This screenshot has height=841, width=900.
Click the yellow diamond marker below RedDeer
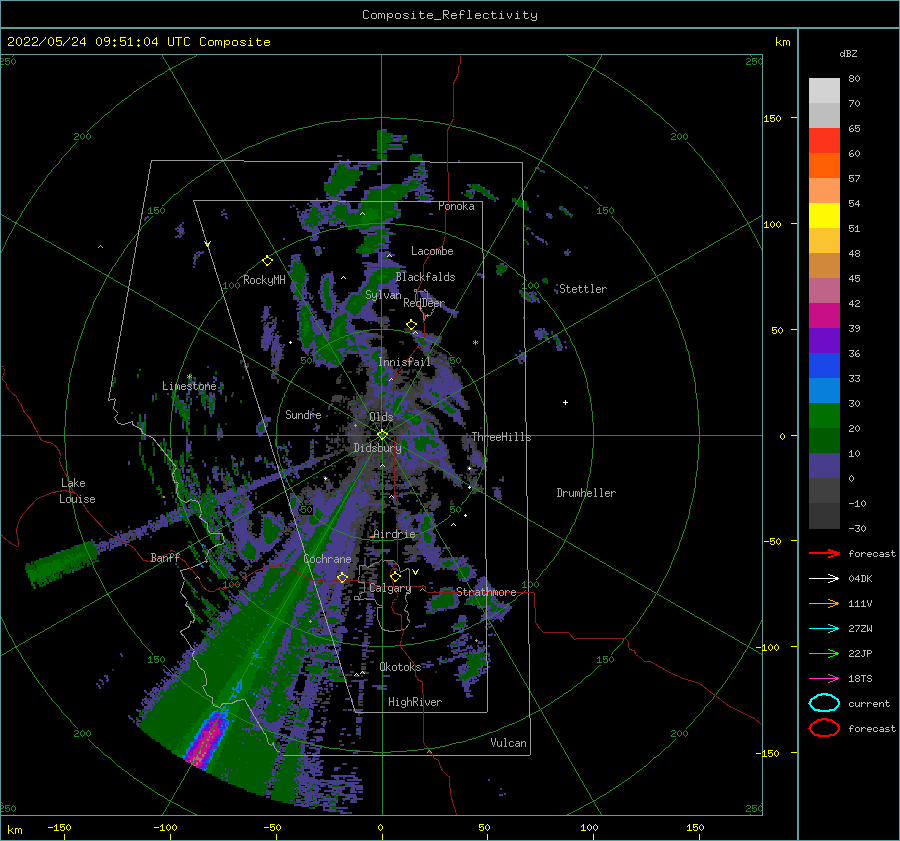click(x=412, y=325)
